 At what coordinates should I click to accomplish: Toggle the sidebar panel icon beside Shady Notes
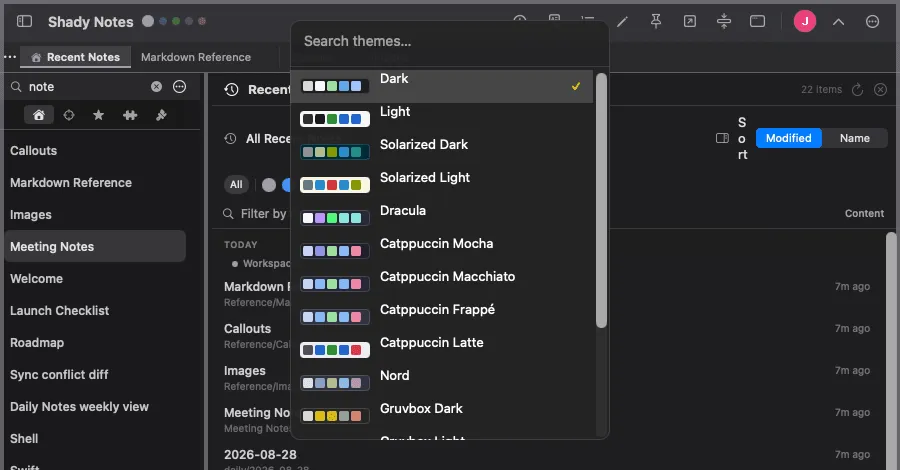click(x=24, y=22)
